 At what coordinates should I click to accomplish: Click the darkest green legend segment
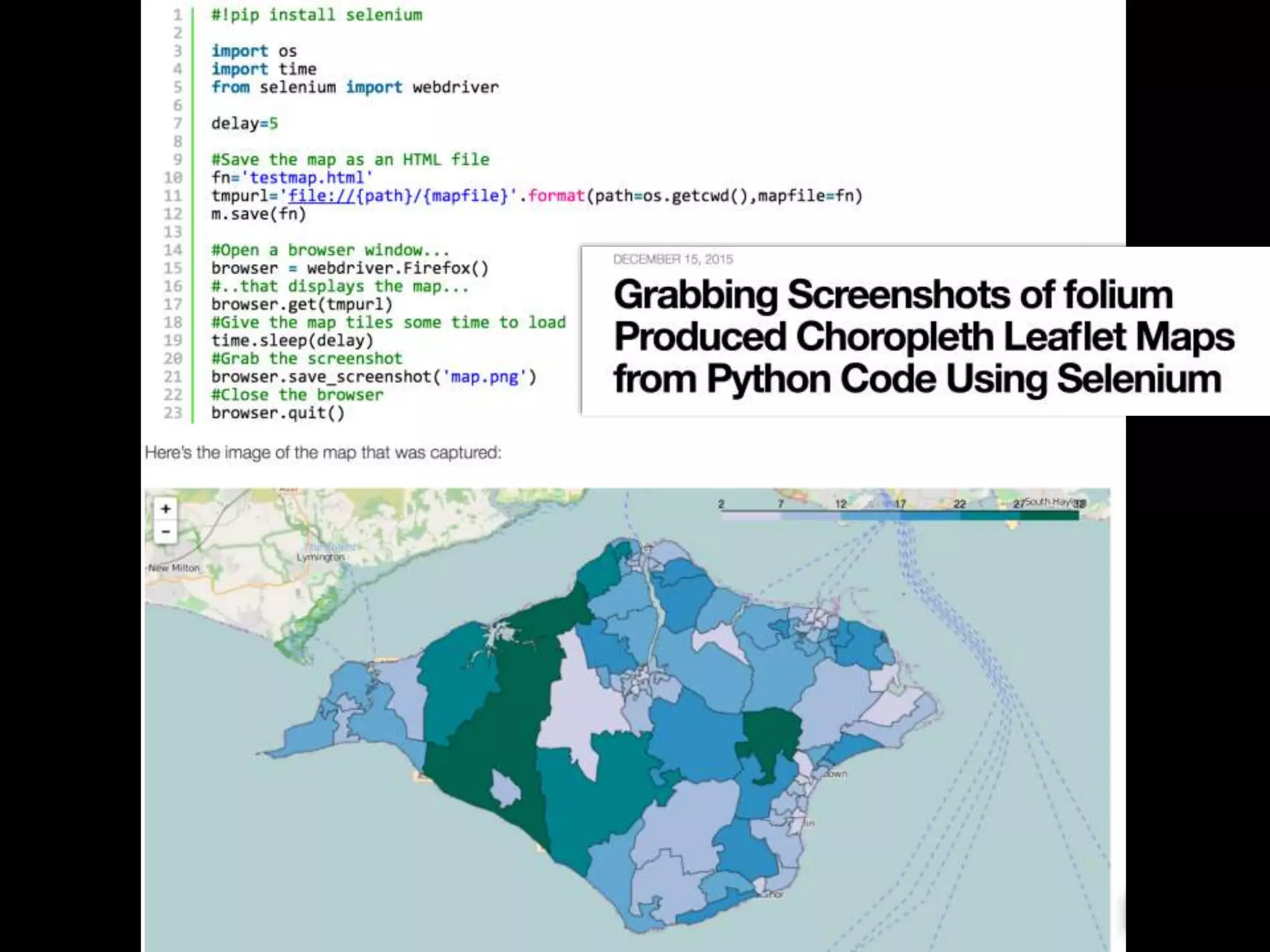pos(1049,516)
